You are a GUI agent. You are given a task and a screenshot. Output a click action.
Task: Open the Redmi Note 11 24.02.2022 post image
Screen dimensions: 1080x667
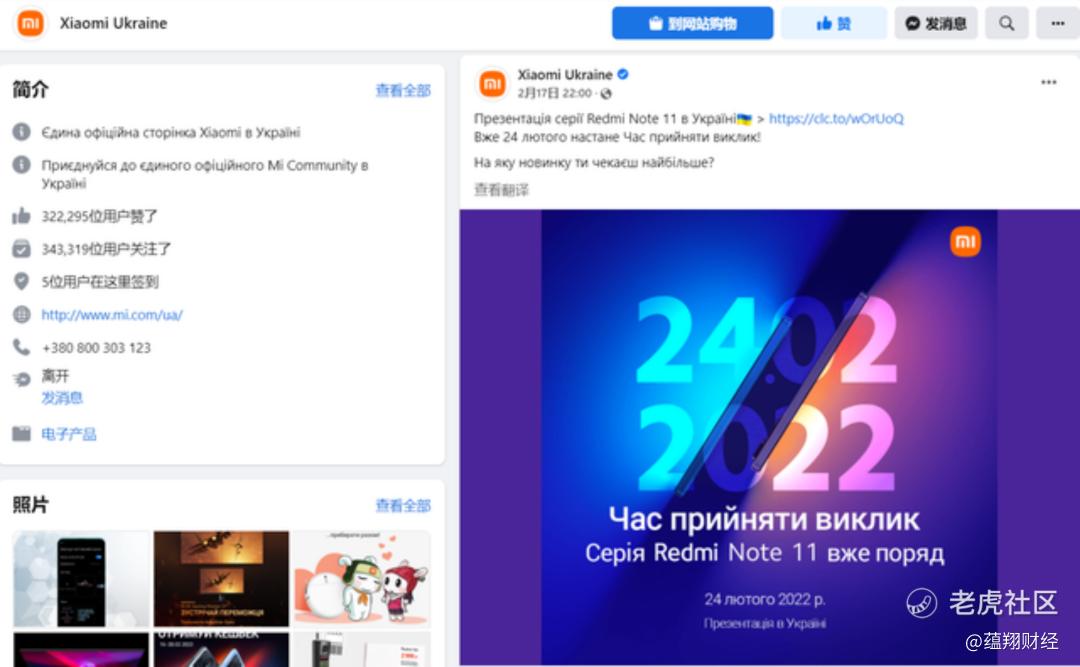tap(769, 437)
